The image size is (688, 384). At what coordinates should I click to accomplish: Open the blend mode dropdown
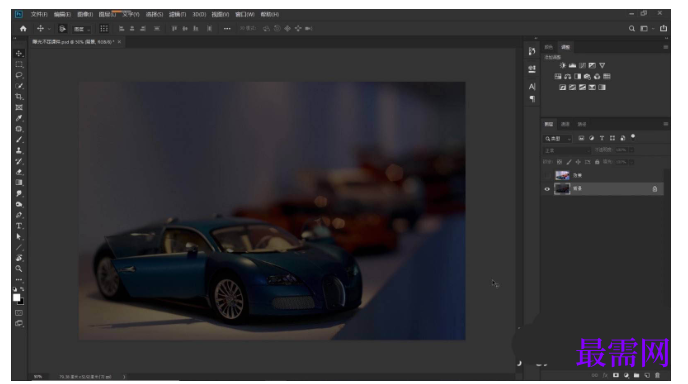pos(567,151)
